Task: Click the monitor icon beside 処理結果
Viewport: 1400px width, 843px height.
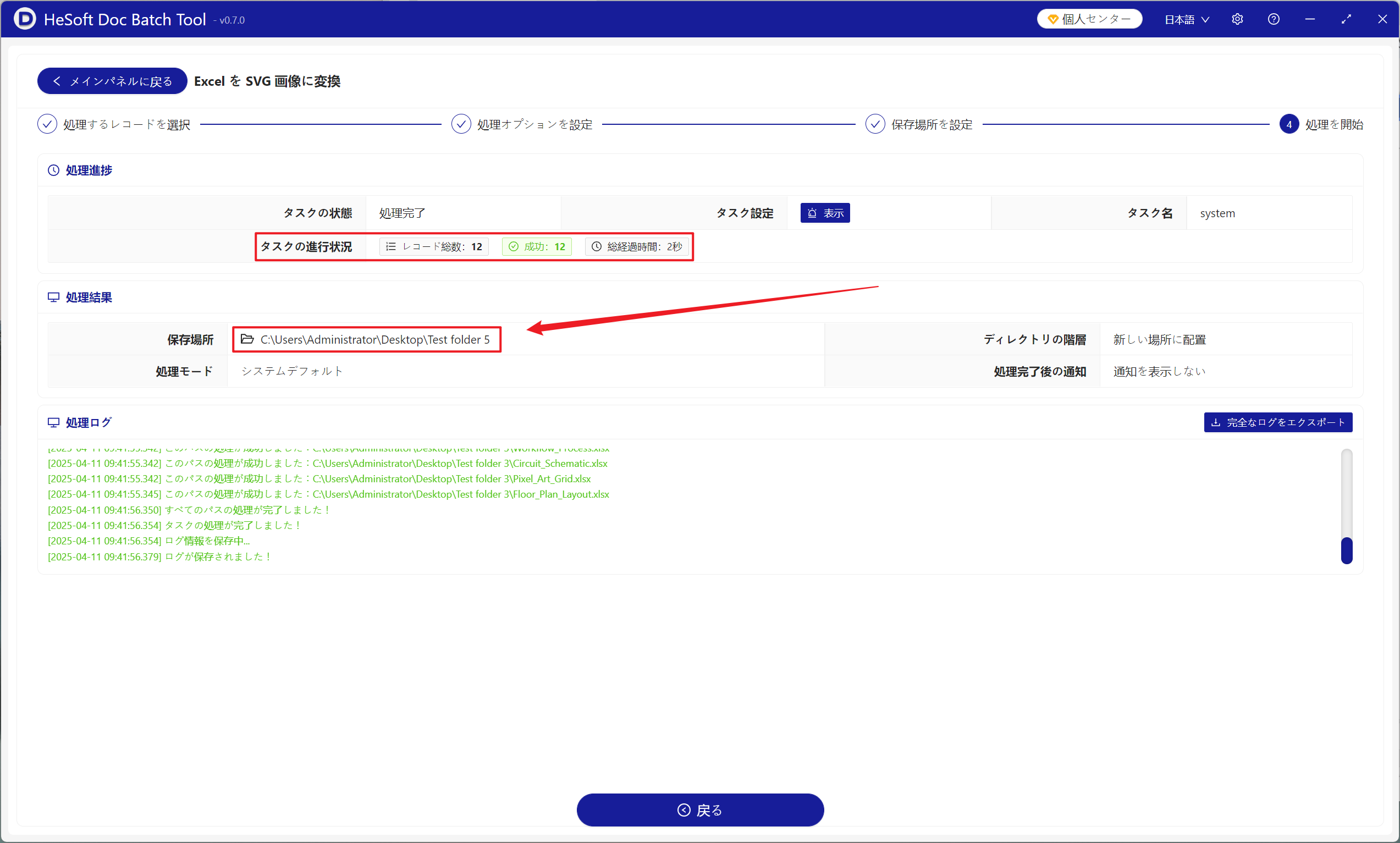Action: tap(53, 297)
